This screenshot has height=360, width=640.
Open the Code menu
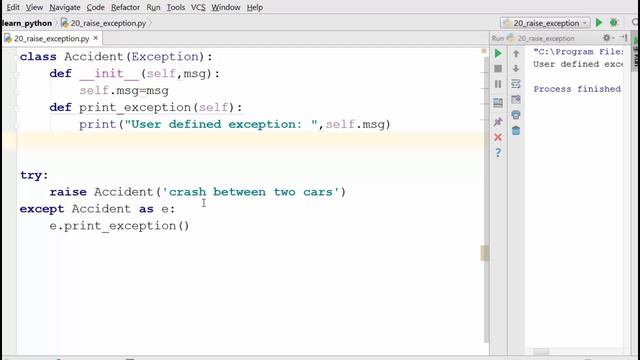(x=96, y=7)
